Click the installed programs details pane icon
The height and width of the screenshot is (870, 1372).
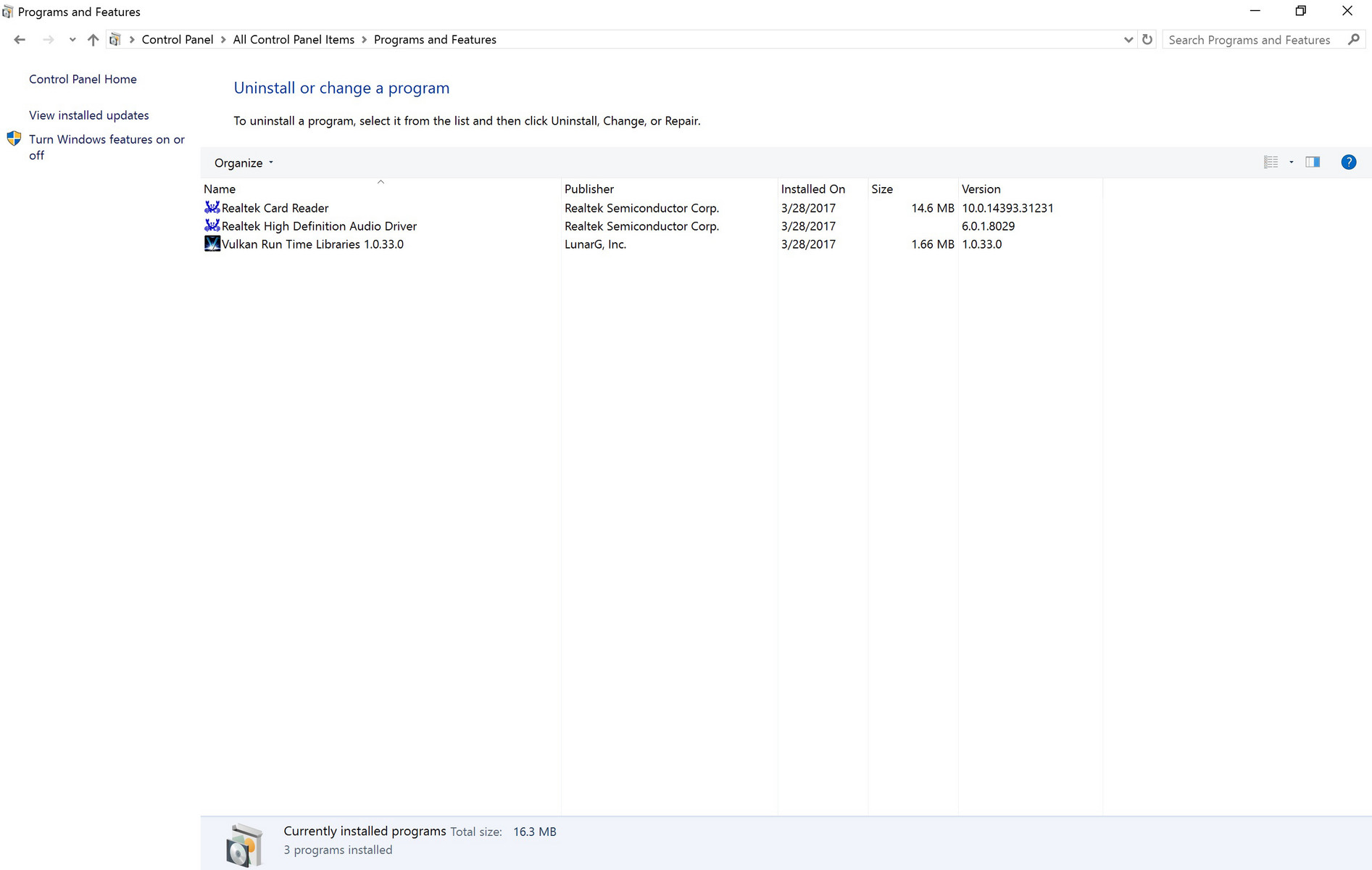click(244, 845)
